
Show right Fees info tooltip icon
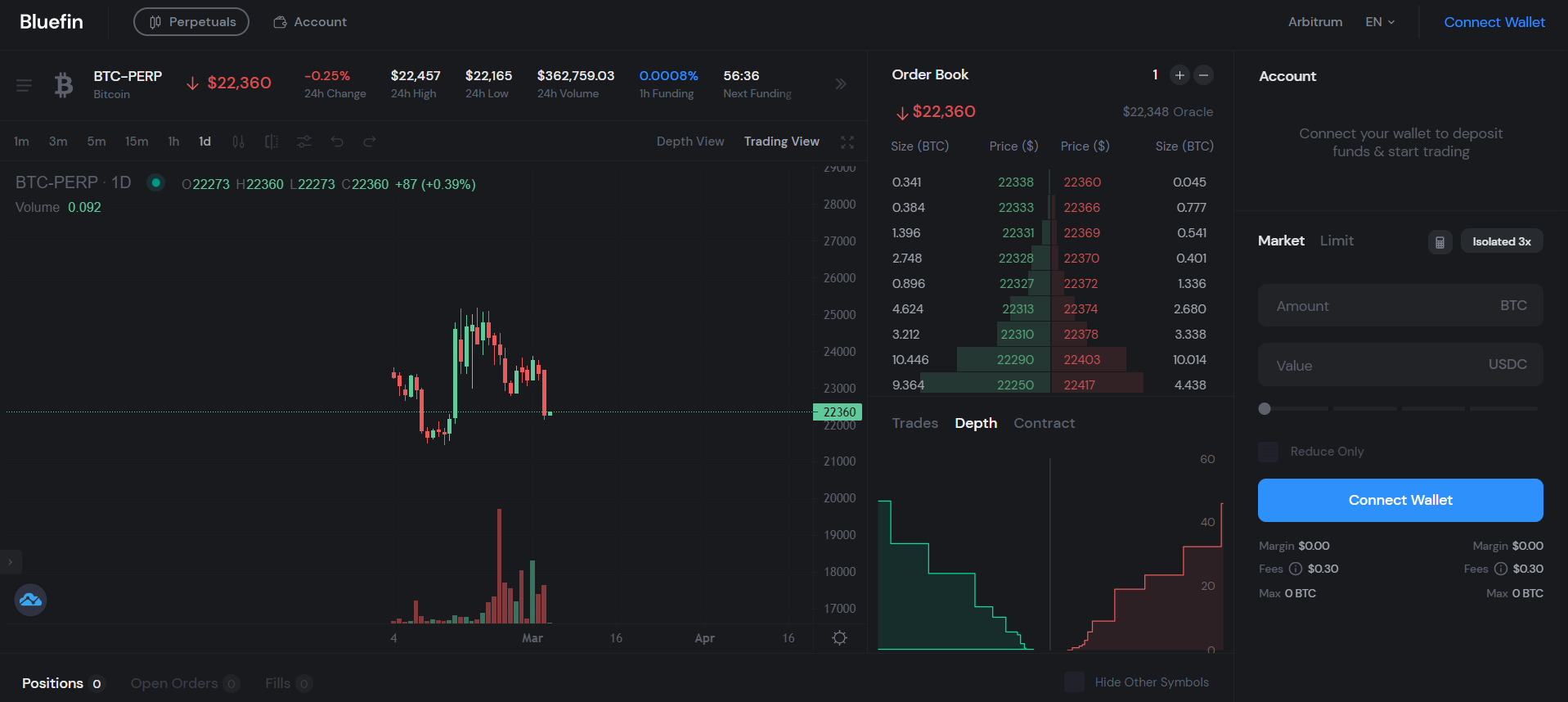tap(1501, 569)
